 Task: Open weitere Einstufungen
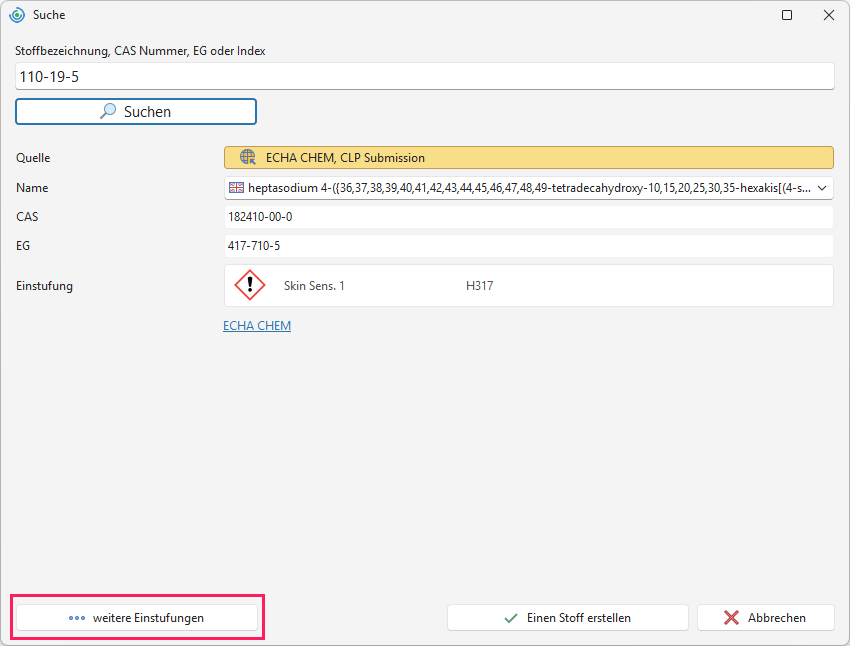pos(137,618)
